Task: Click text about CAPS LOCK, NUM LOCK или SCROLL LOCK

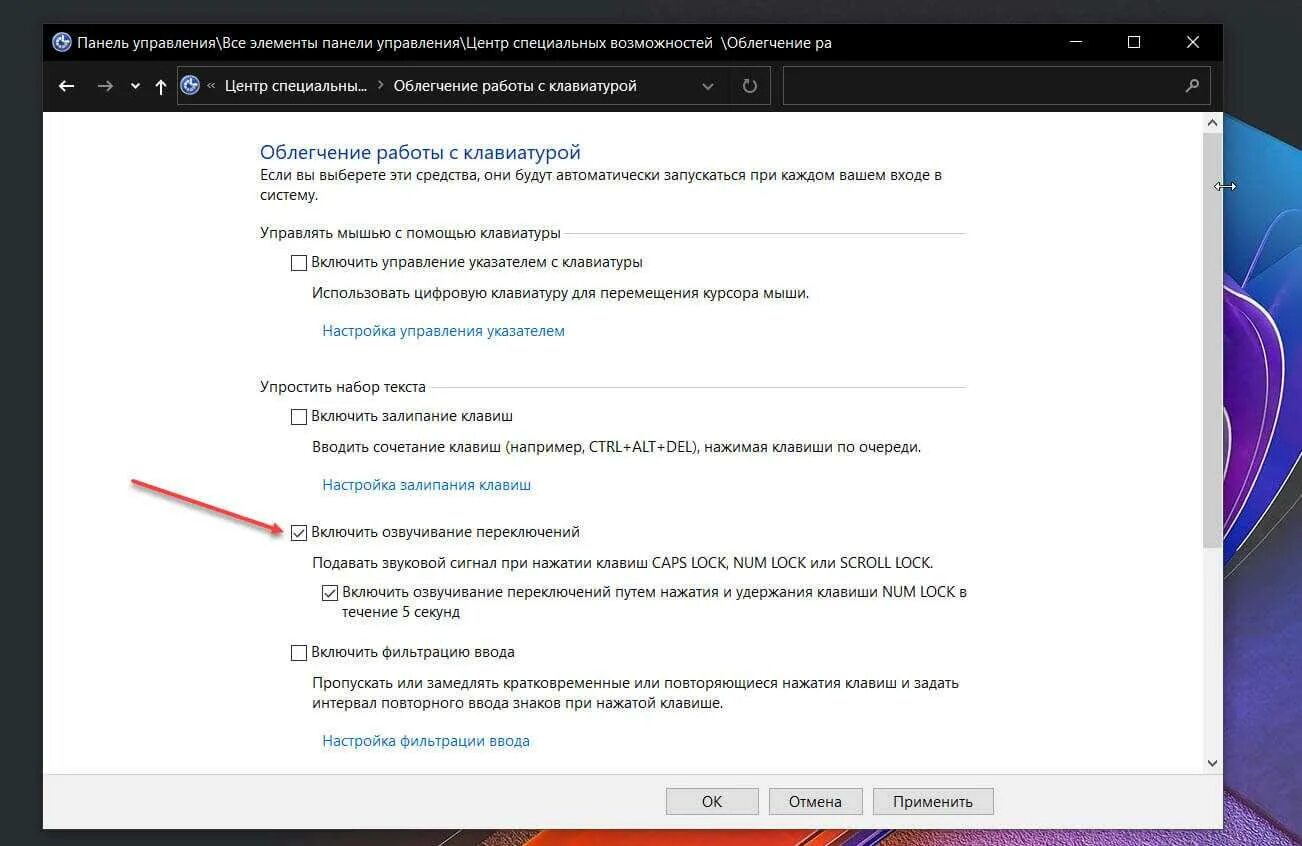Action: click(x=622, y=563)
